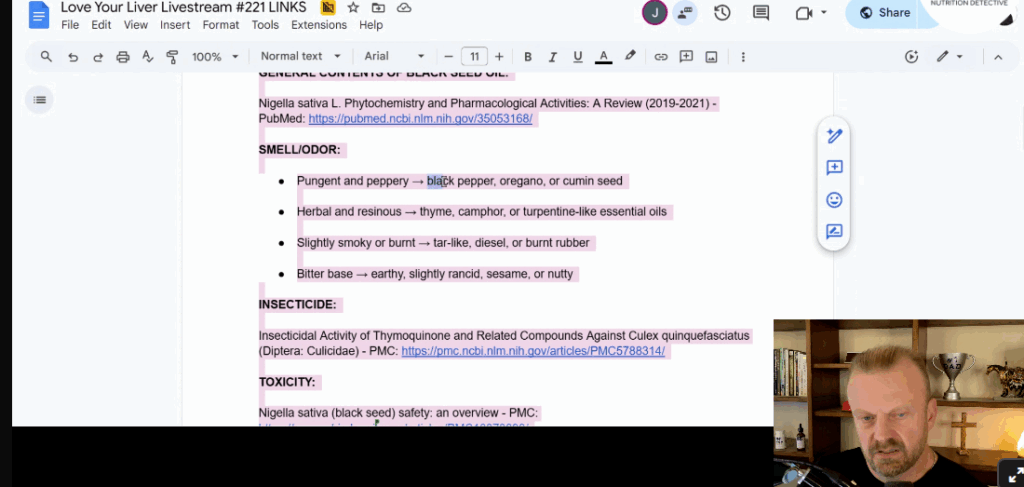1024x487 pixels.
Task: Add emoji reaction from side panel
Action: (834, 200)
